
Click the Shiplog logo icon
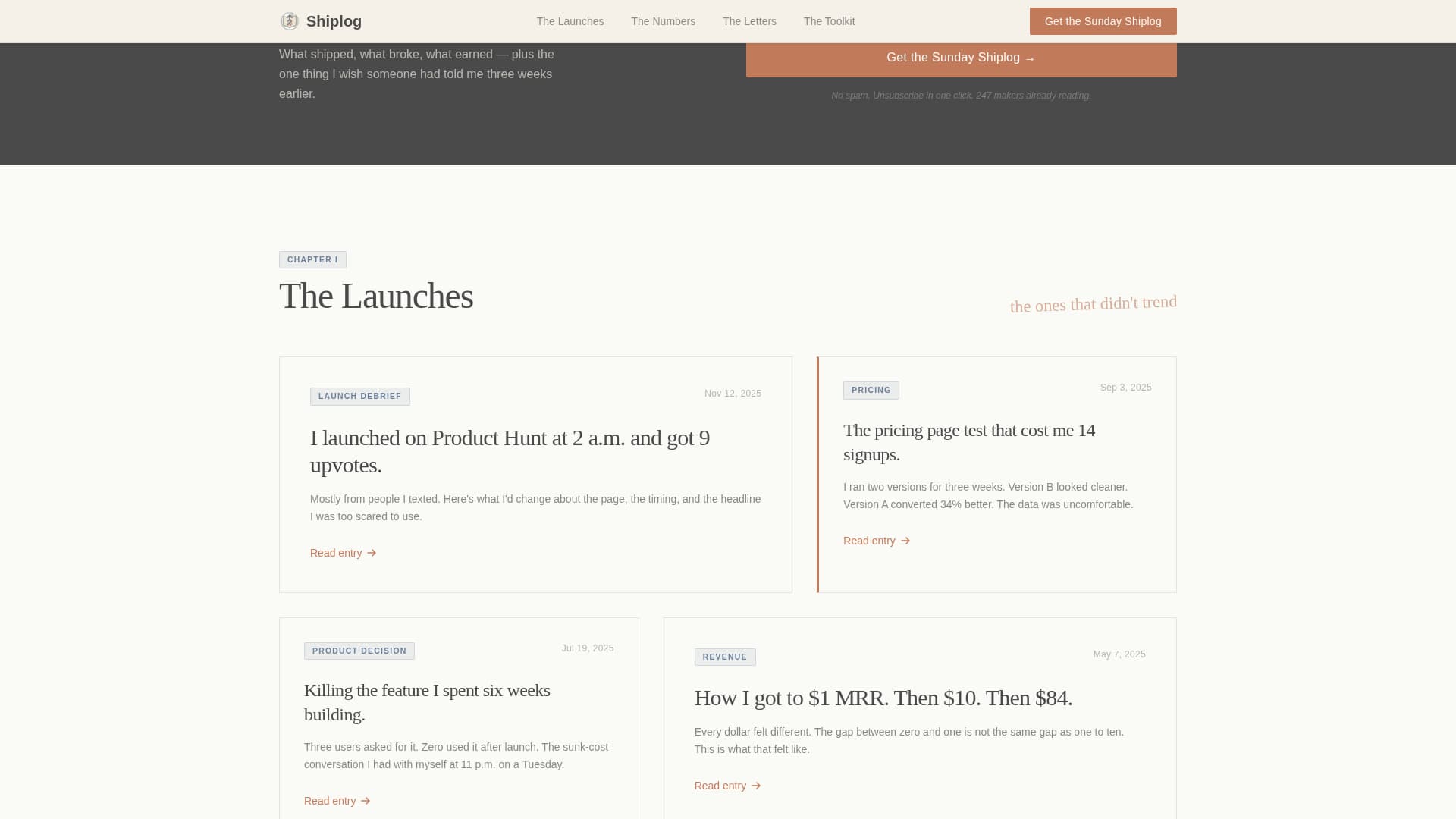[x=289, y=21]
